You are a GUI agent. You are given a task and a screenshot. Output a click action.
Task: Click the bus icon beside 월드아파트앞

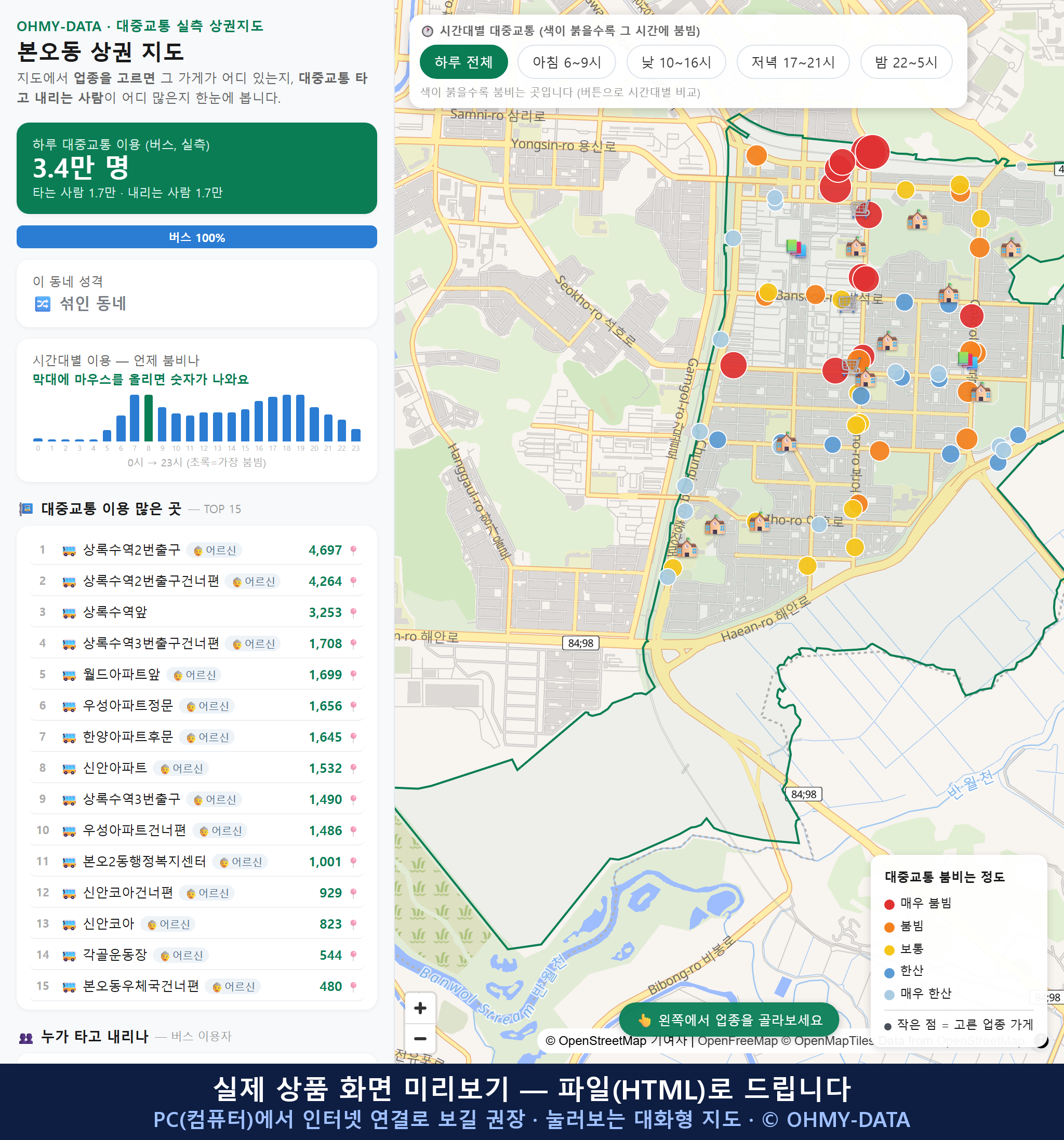(69, 676)
